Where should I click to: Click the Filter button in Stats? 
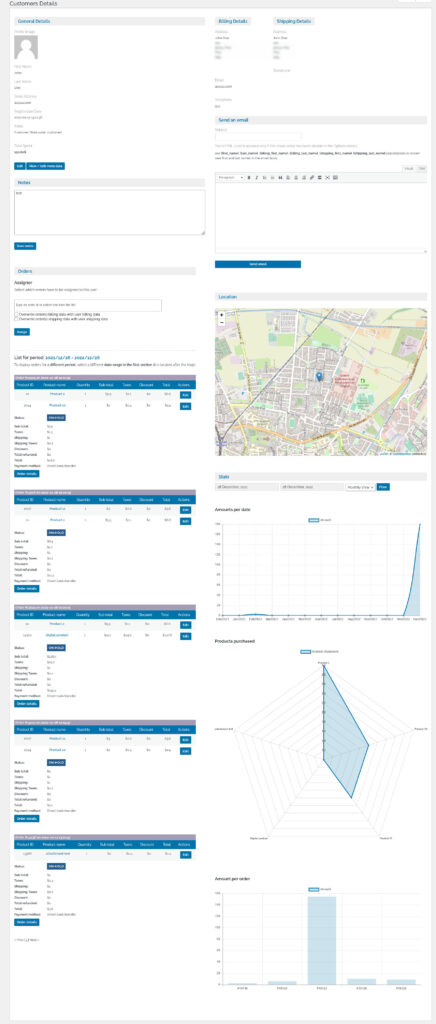point(383,487)
